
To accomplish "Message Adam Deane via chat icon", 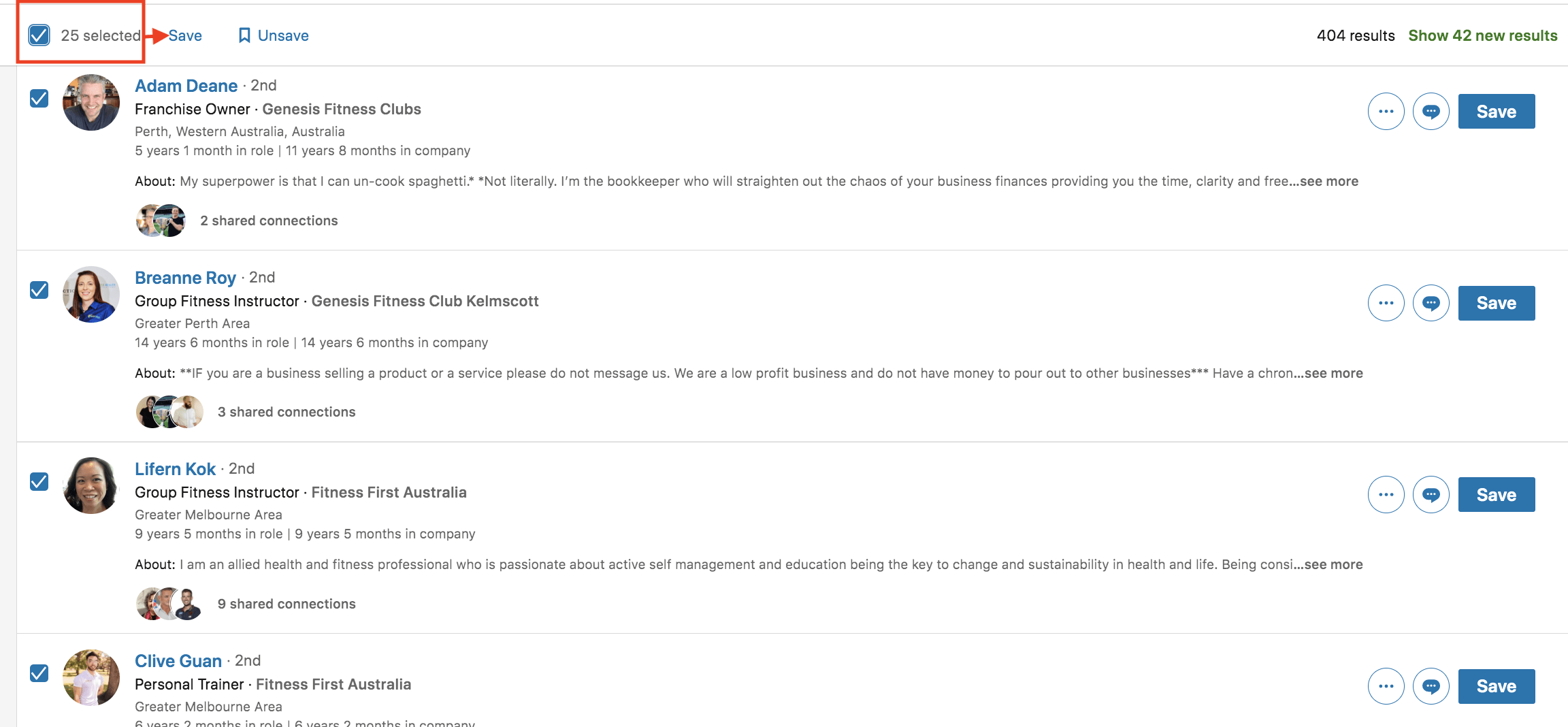I will click(1431, 112).
